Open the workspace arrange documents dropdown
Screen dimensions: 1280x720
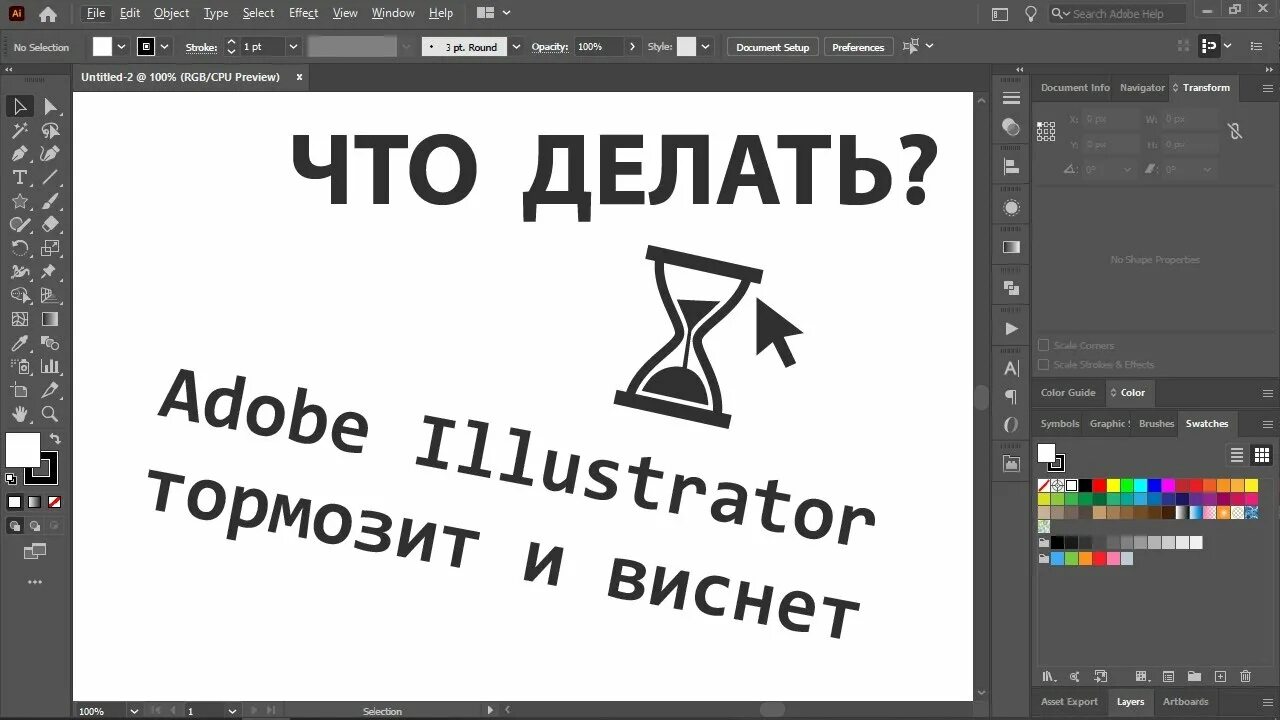tap(494, 13)
